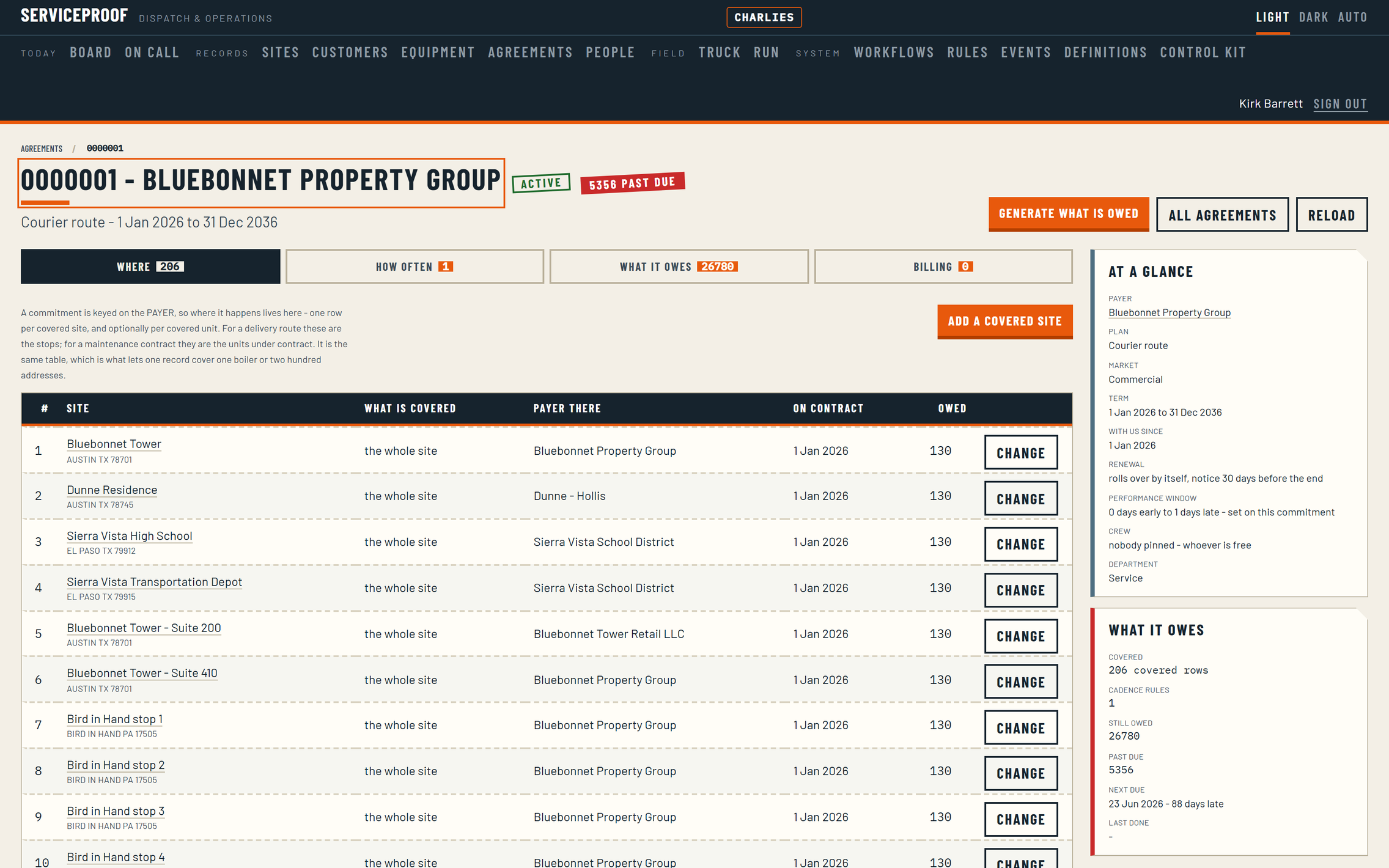The image size is (1389, 868).
Task: Click the '206 covered rows' value
Action: (1159, 671)
